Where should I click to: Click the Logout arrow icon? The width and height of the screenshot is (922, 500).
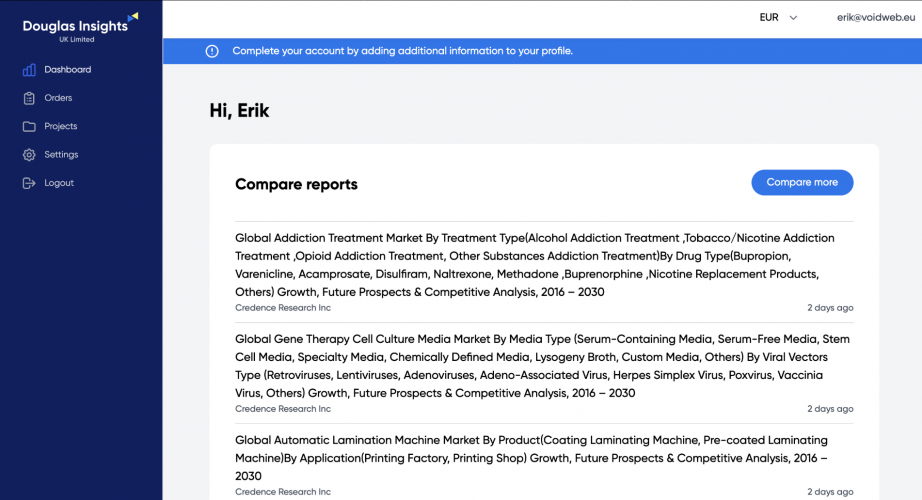click(29, 183)
